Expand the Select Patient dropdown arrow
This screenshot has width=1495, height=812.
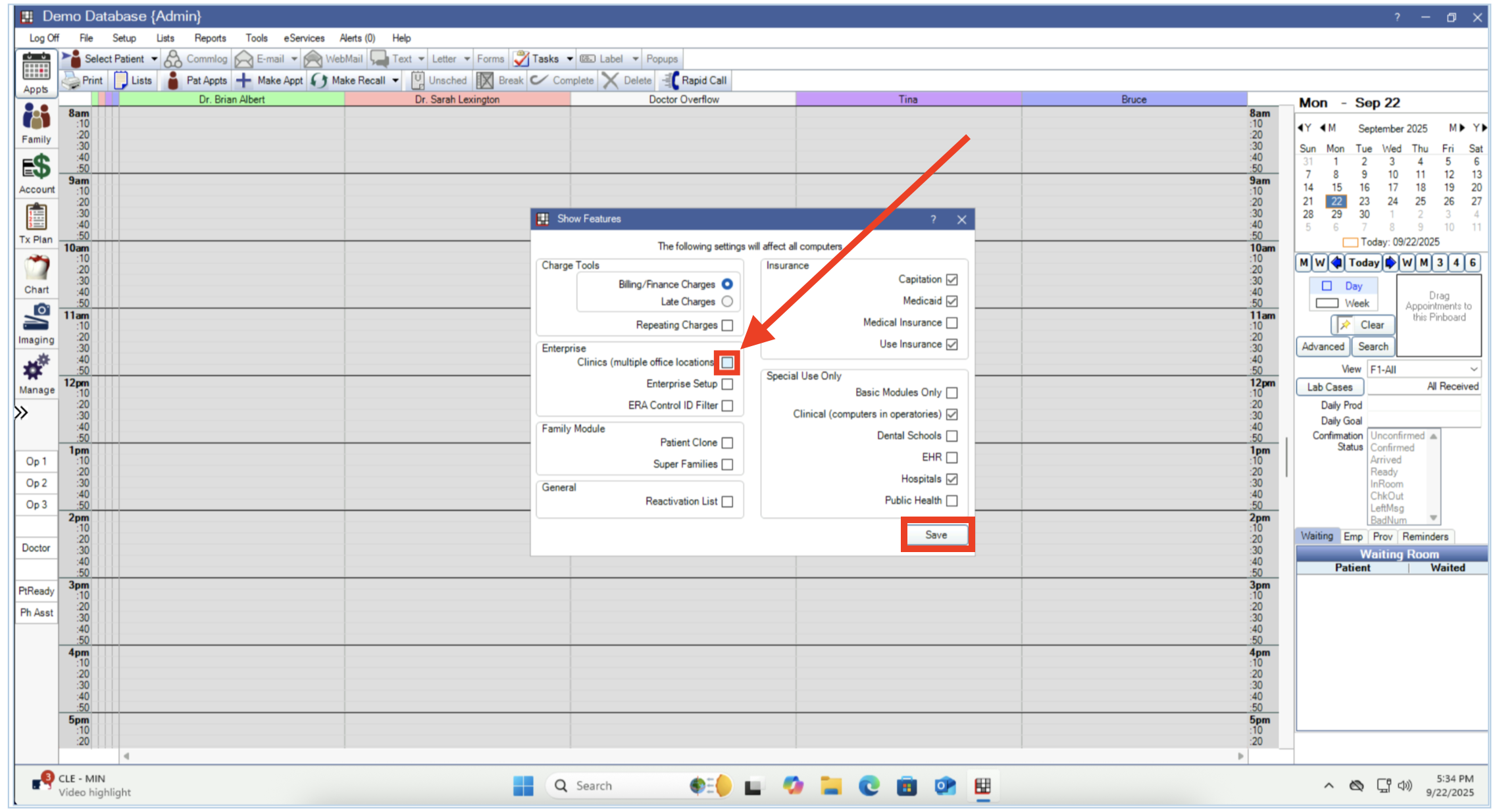[x=154, y=59]
